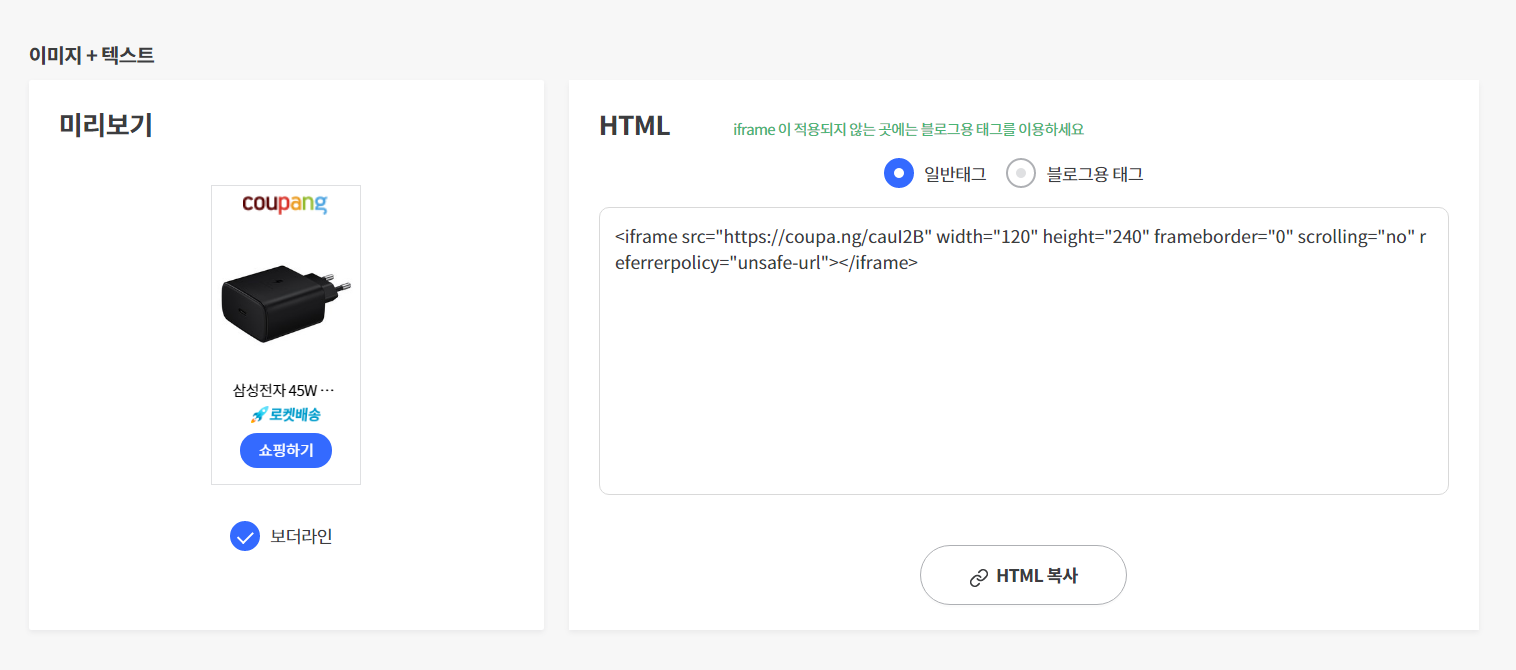Click the Coupang logo in the banner preview
Screen dimensions: 1516x670
point(285,204)
